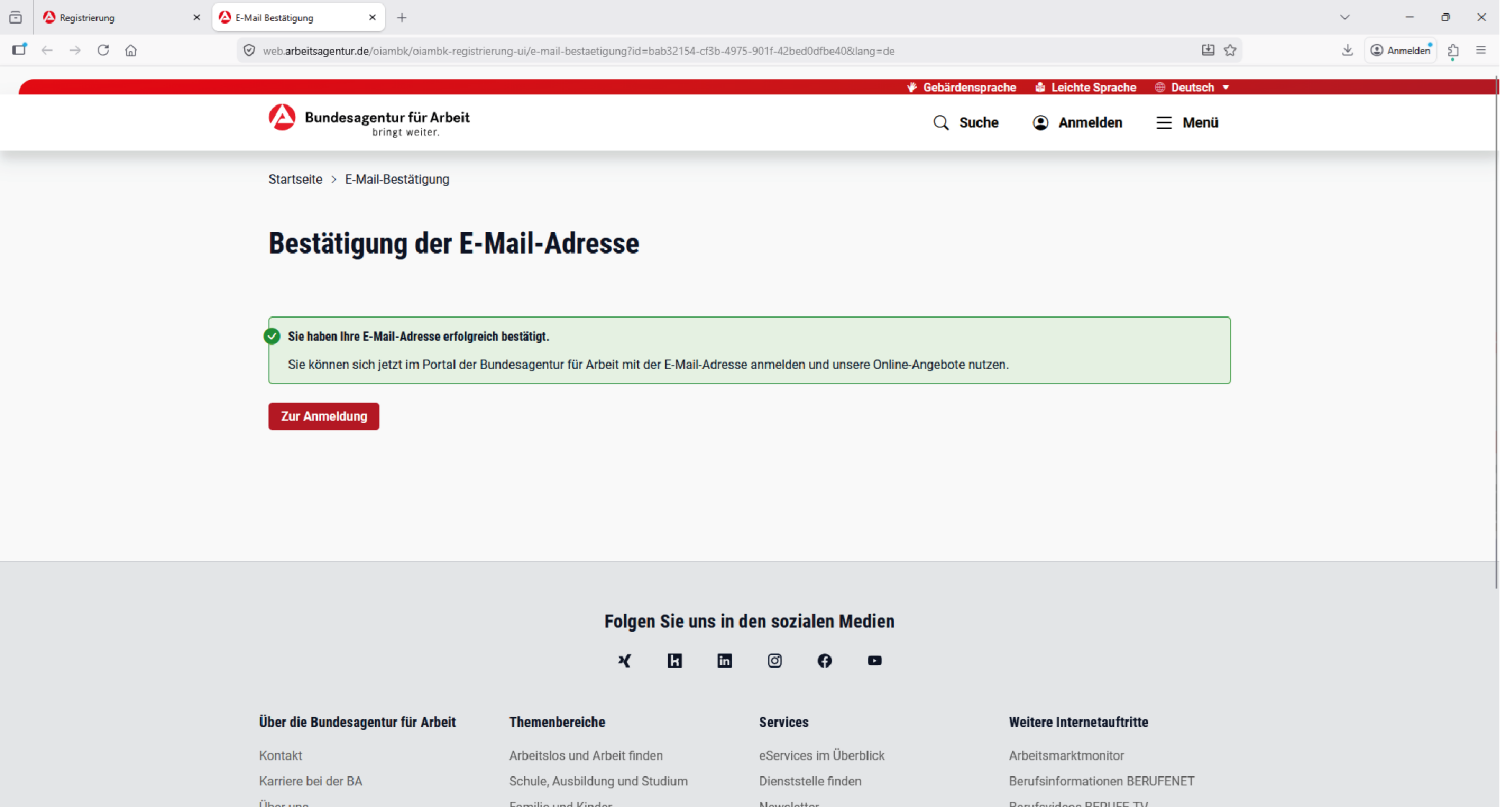The width and height of the screenshot is (1500, 807).
Task: Click the Suche magnifier icon
Action: [x=940, y=122]
